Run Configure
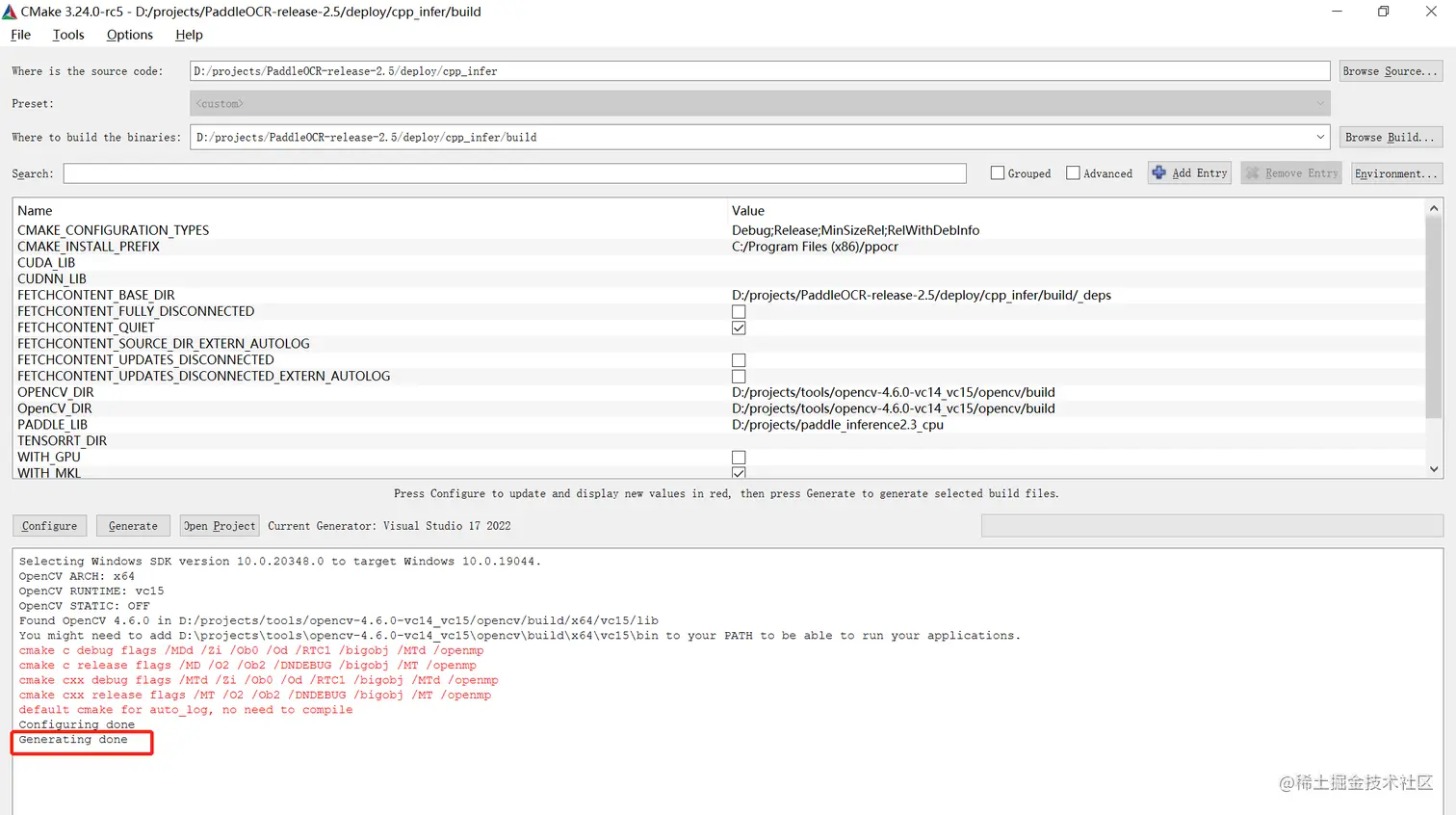This screenshot has width=1456, height=815. (50, 526)
